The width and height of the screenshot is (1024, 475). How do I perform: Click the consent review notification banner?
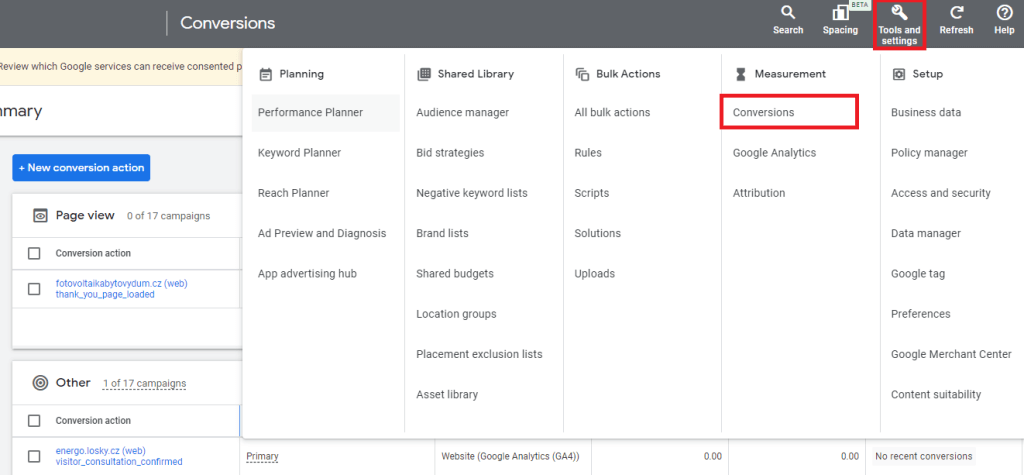click(121, 67)
